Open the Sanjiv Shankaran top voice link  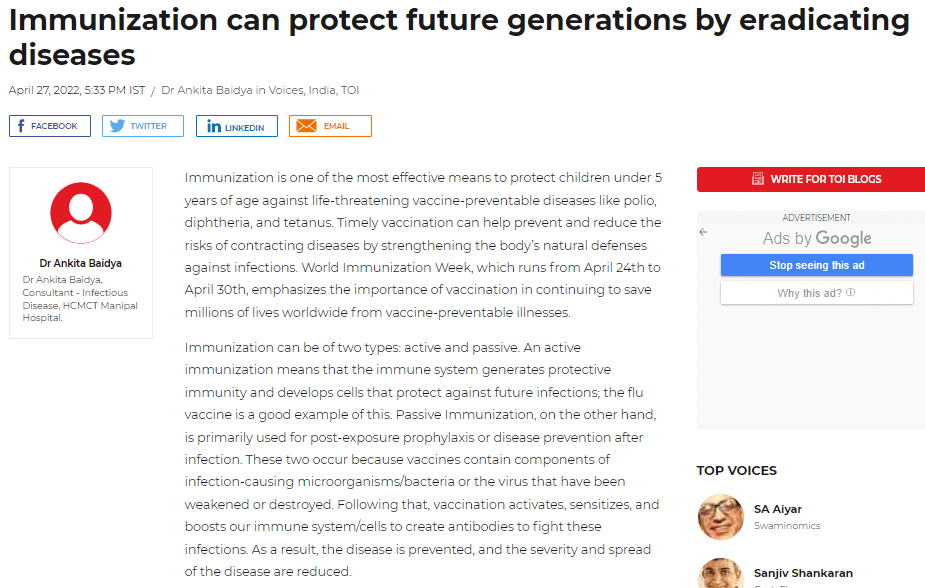pyautogui.click(x=803, y=573)
